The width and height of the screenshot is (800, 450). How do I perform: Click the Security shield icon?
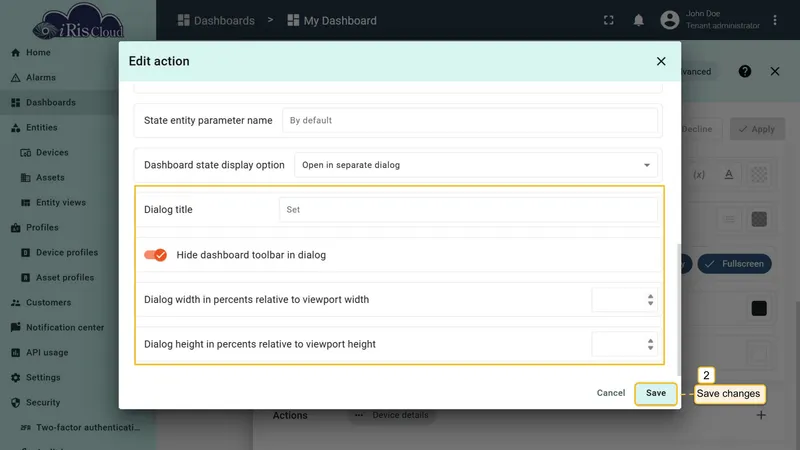click(15, 403)
